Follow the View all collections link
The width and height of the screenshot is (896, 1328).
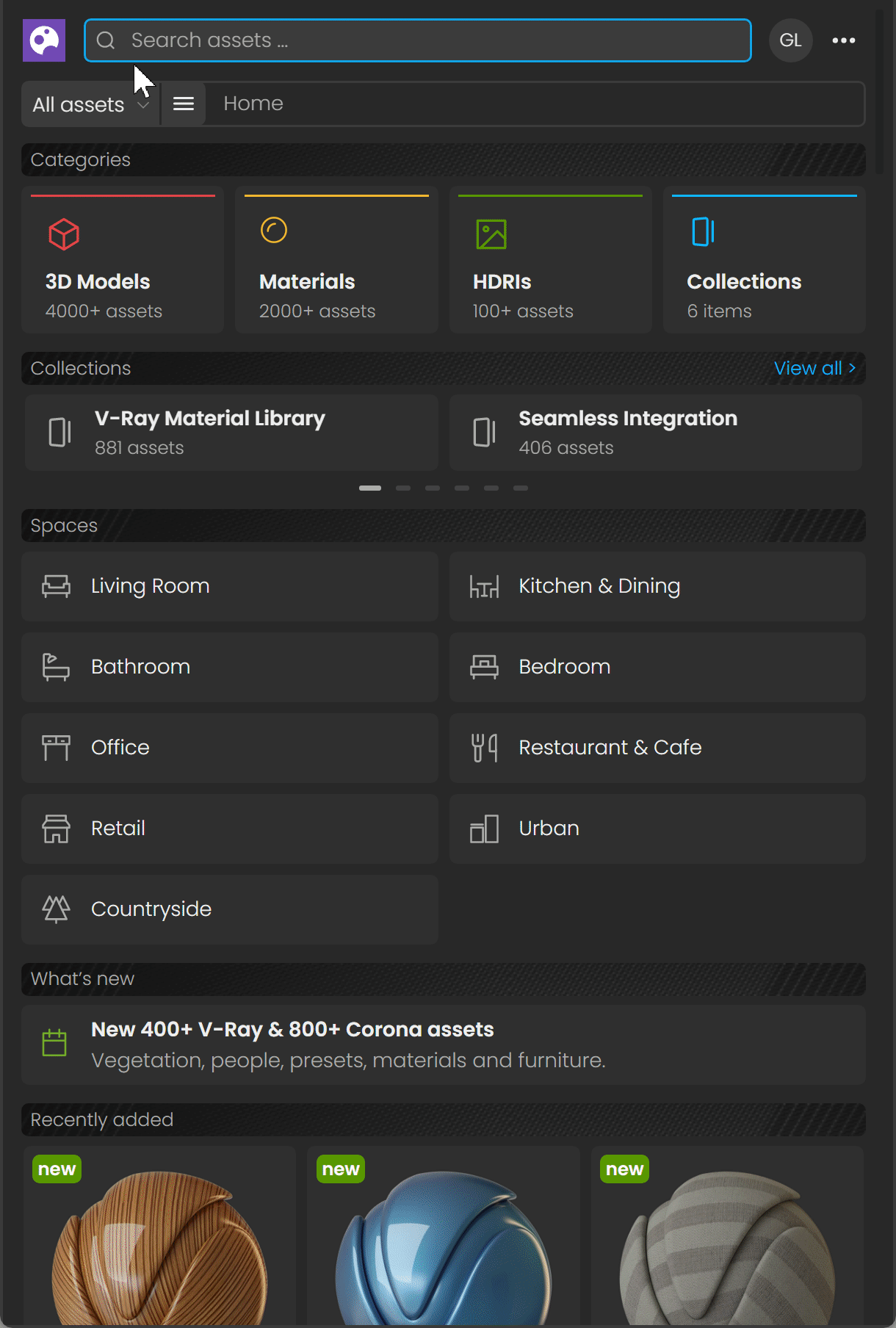point(814,368)
